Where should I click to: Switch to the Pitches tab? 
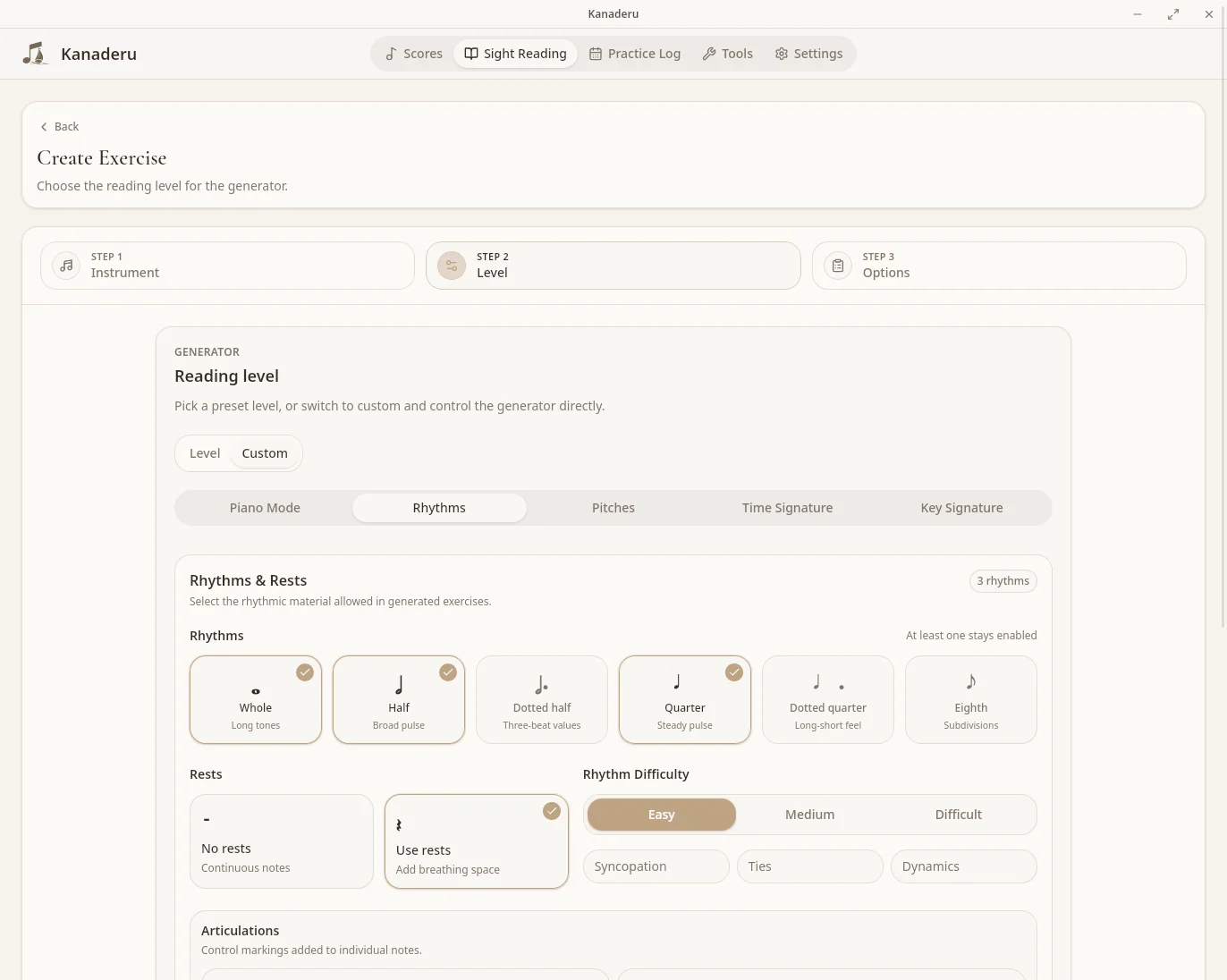tap(613, 508)
